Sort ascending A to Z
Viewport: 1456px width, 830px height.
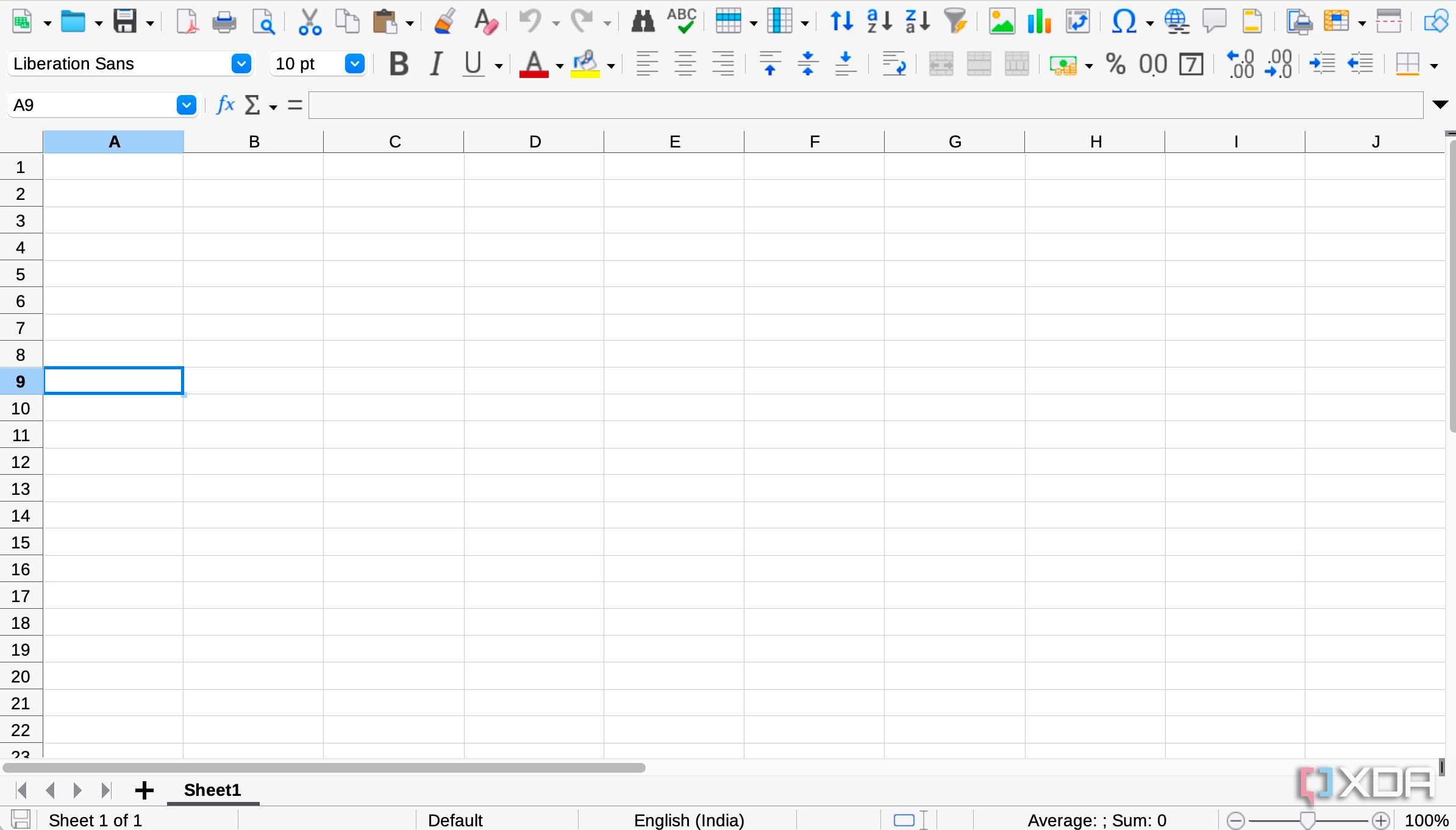point(880,23)
